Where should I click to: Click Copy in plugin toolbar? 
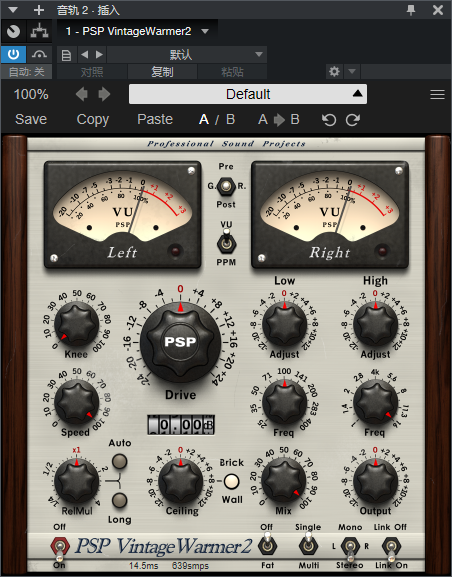pyautogui.click(x=93, y=119)
